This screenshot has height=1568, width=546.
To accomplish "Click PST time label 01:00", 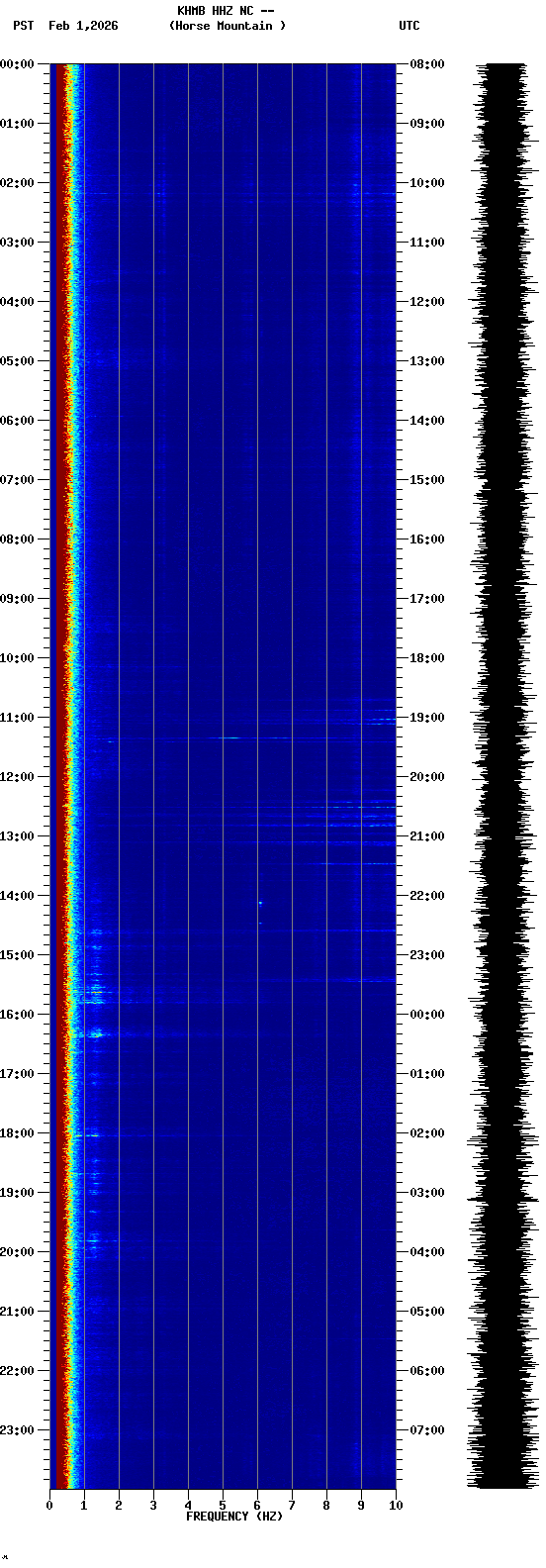I will pos(17,124).
